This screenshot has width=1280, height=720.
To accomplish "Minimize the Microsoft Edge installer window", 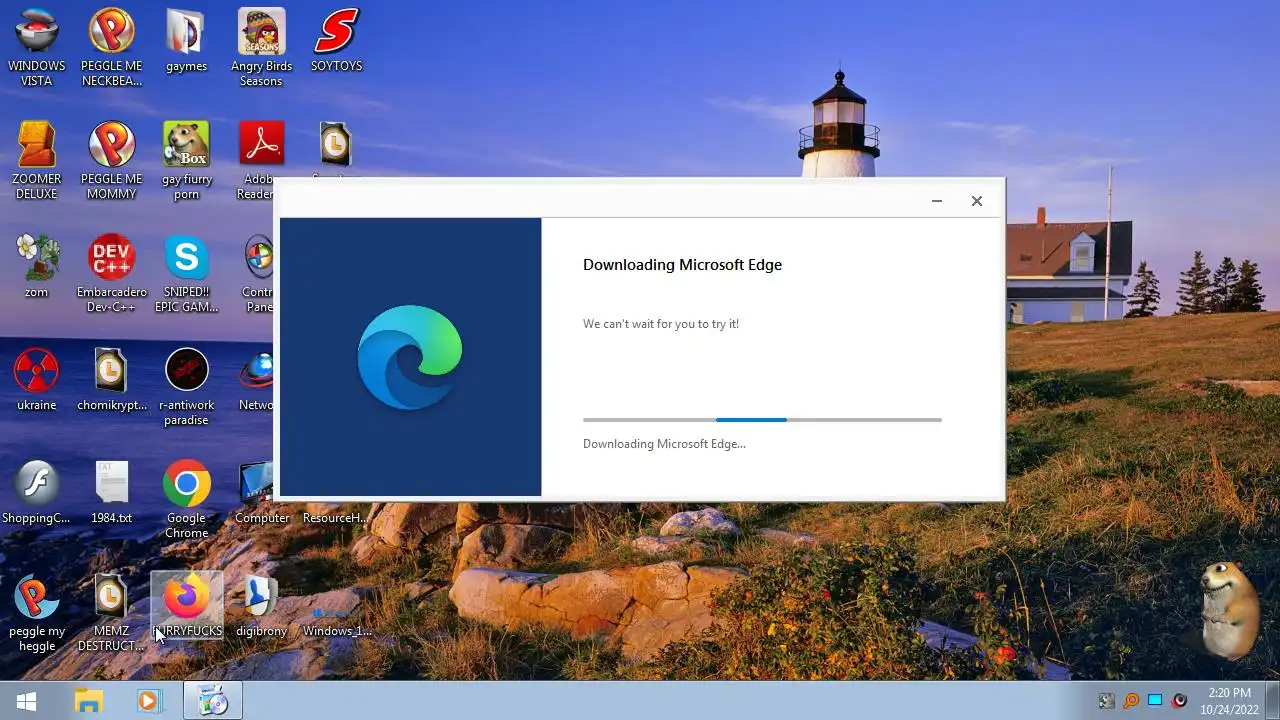I will (937, 201).
